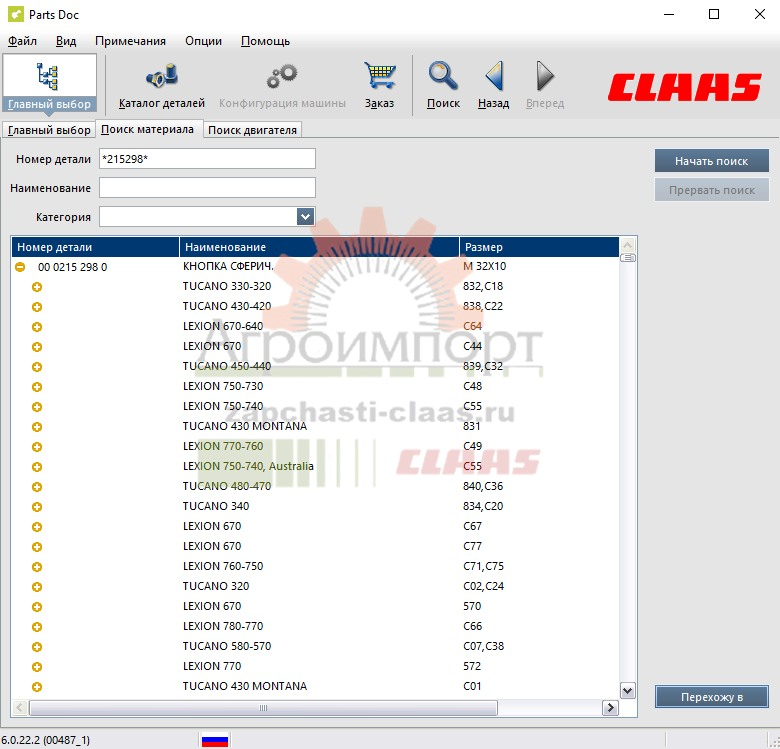780x749 pixels.
Task: Switch to the Поиск двигателя tab
Action: (x=252, y=130)
